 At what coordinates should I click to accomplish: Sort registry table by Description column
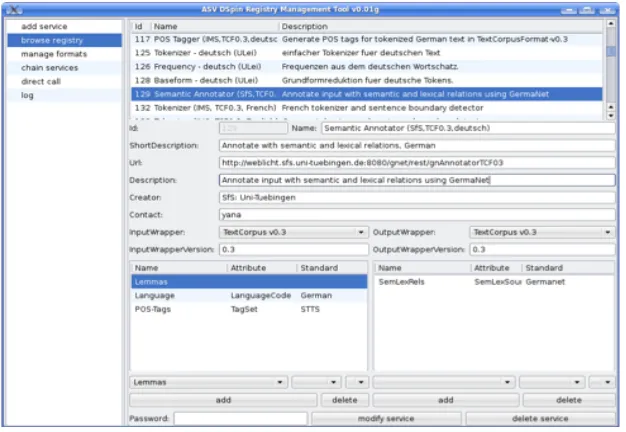(x=440, y=26)
